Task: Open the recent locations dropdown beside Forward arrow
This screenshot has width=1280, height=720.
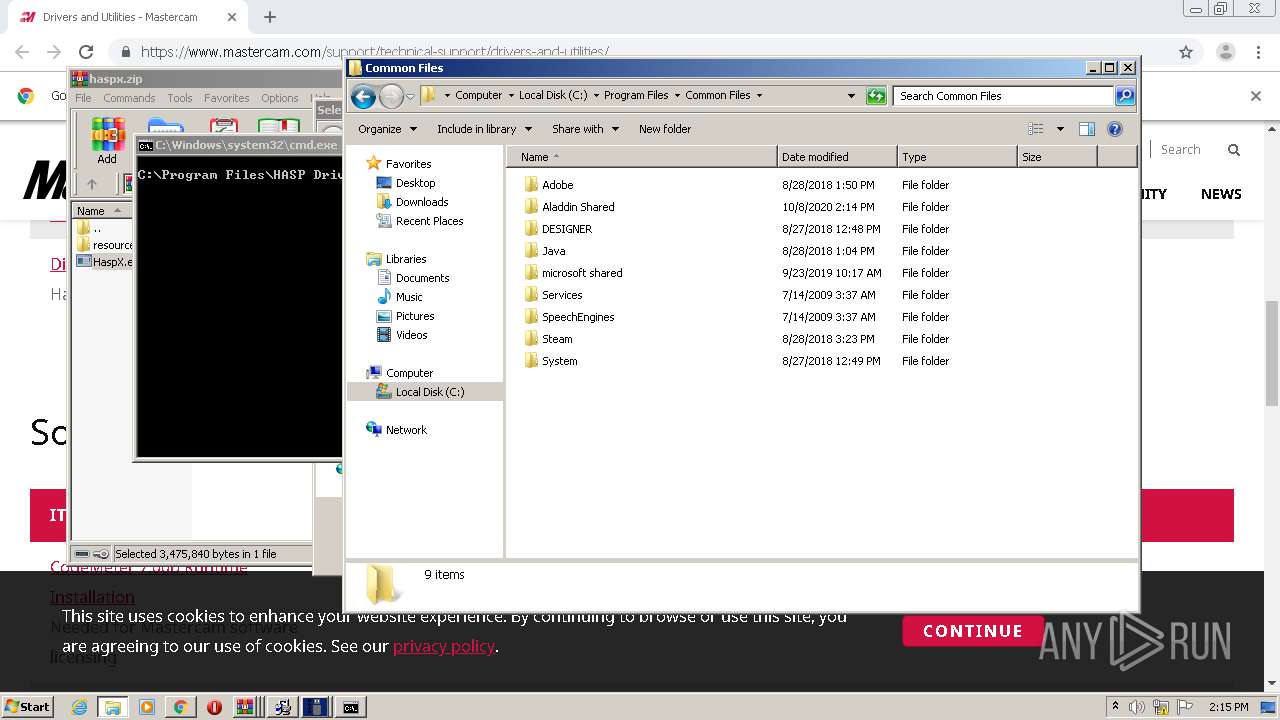Action: click(x=410, y=97)
